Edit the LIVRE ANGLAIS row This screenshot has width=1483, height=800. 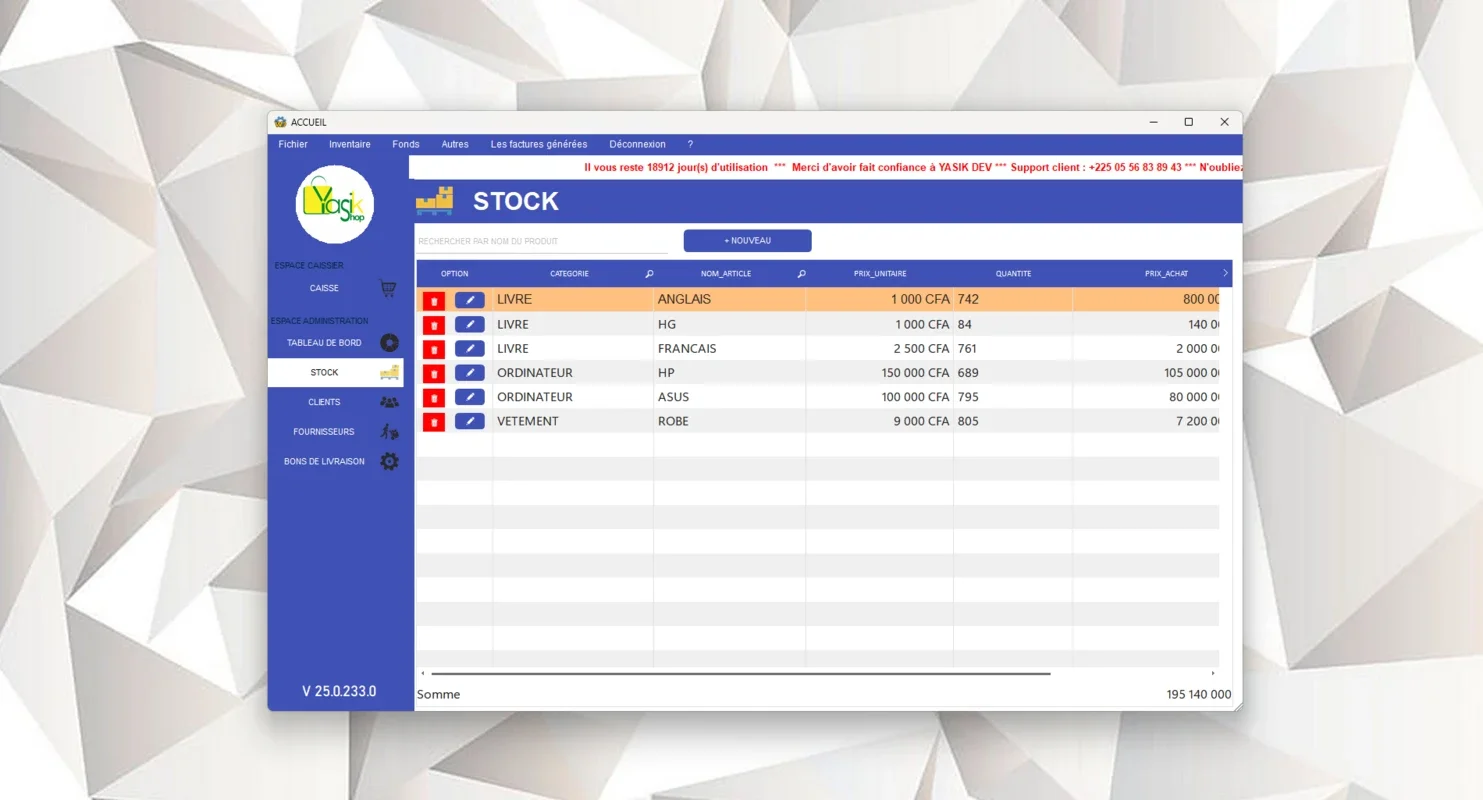coord(470,300)
